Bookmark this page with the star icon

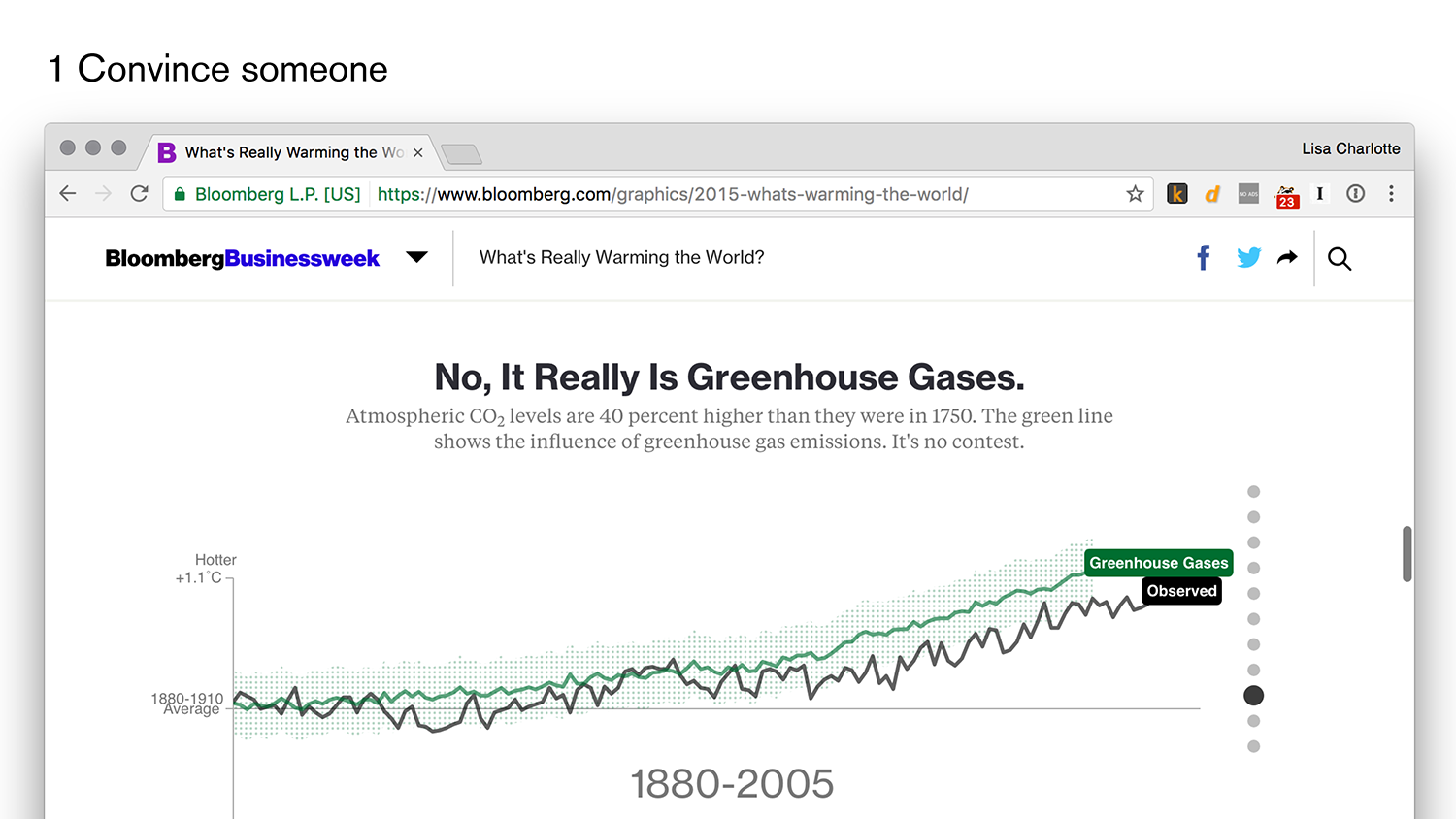(1135, 194)
